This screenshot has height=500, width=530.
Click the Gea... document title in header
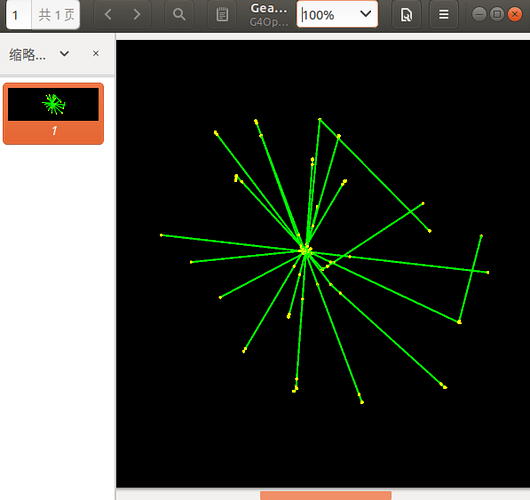pyautogui.click(x=269, y=8)
